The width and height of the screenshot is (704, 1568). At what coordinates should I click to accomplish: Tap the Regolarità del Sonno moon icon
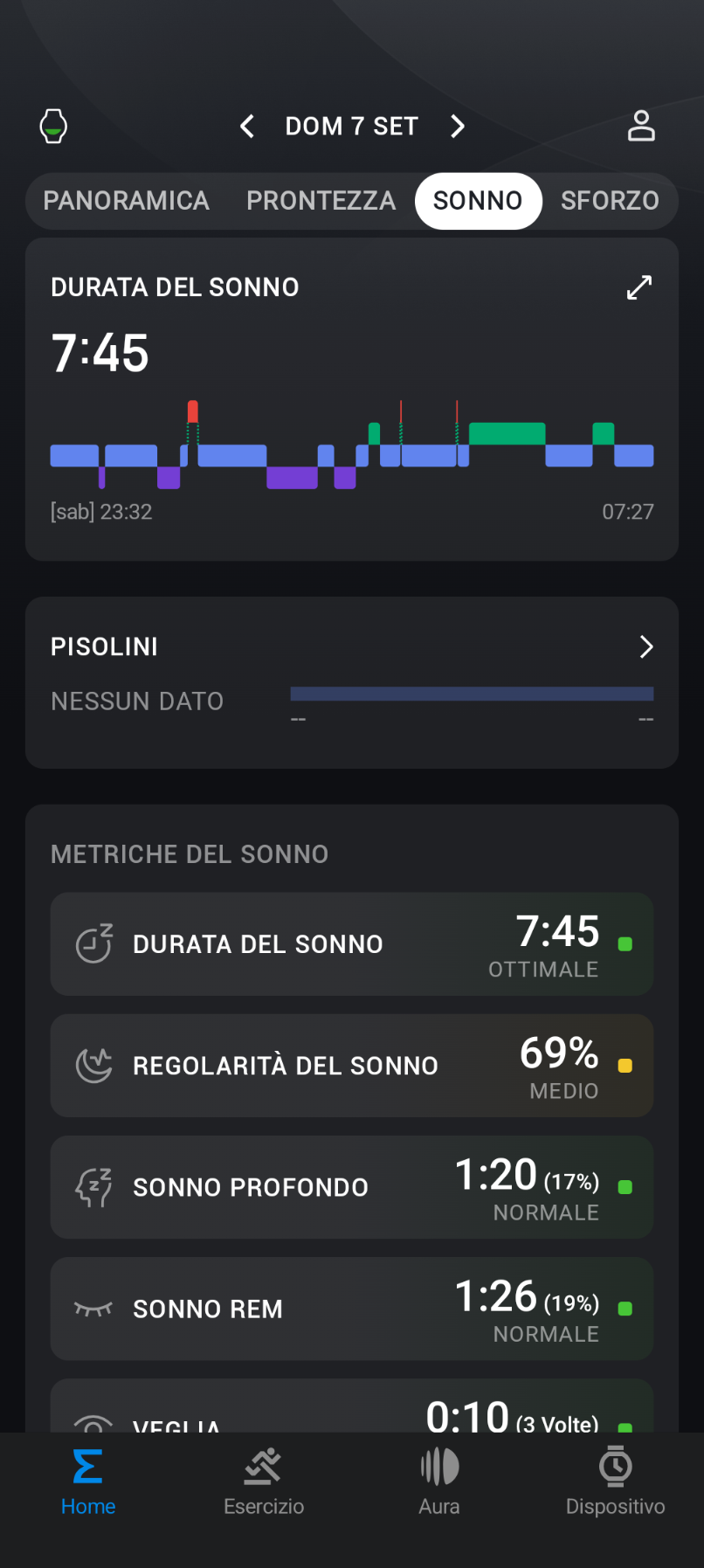pos(93,1066)
